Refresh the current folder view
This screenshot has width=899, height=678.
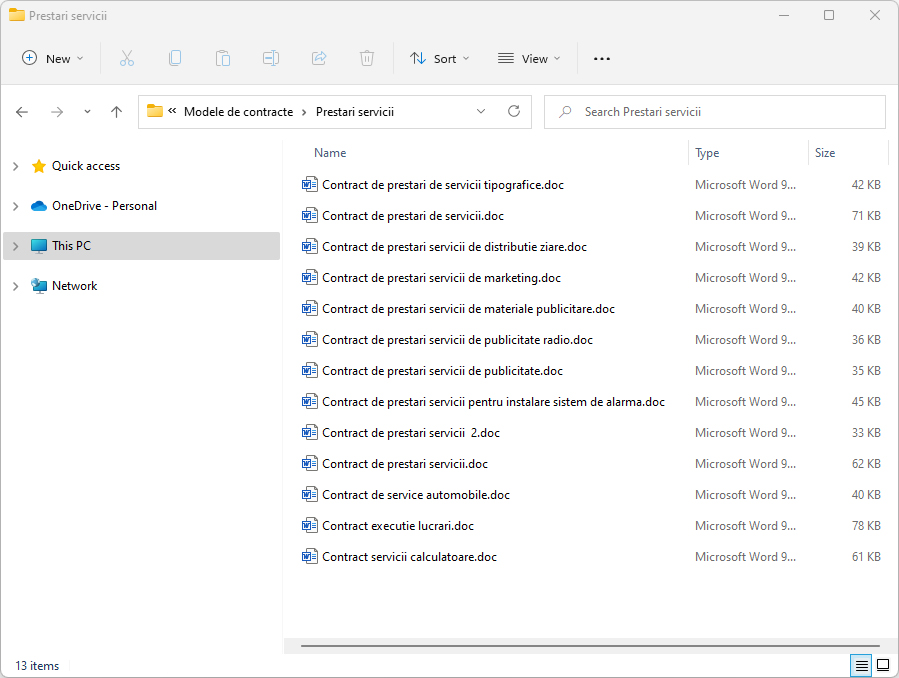514,111
